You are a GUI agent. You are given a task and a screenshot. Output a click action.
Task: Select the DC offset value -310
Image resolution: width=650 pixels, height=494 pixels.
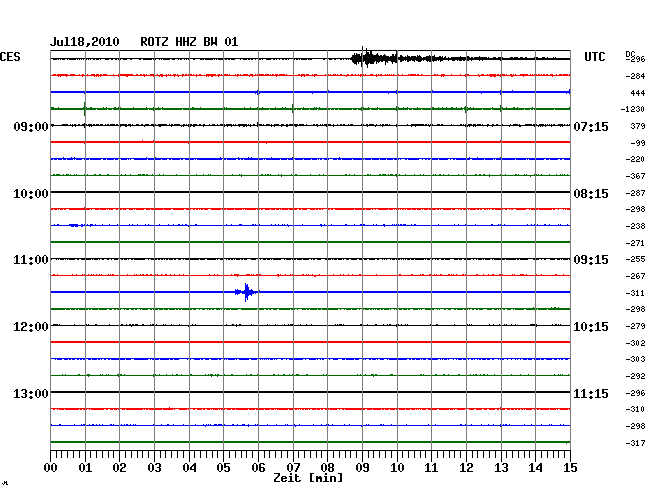point(635,409)
